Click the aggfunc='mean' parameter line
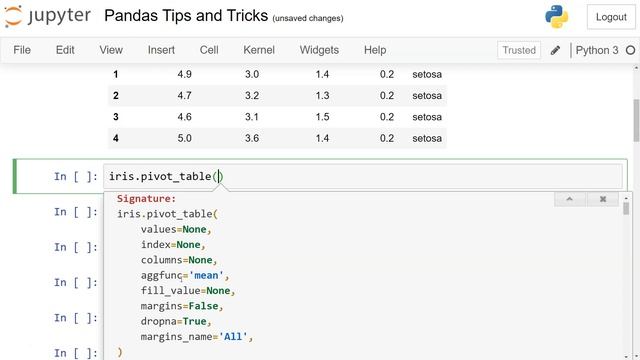Screen dimensions: 640x360 (185, 276)
